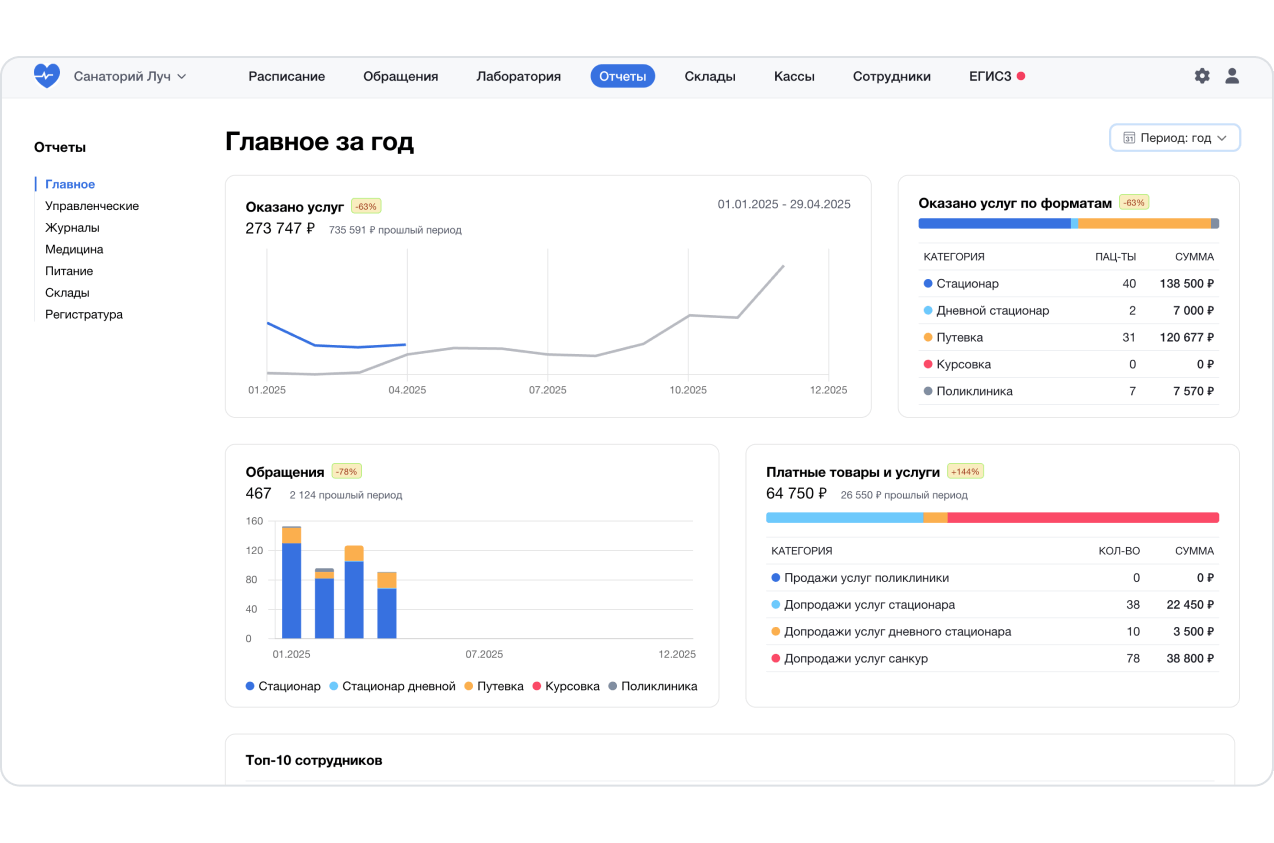
Task: Click the chevron next to Санаторий Луч
Action: tap(182, 76)
